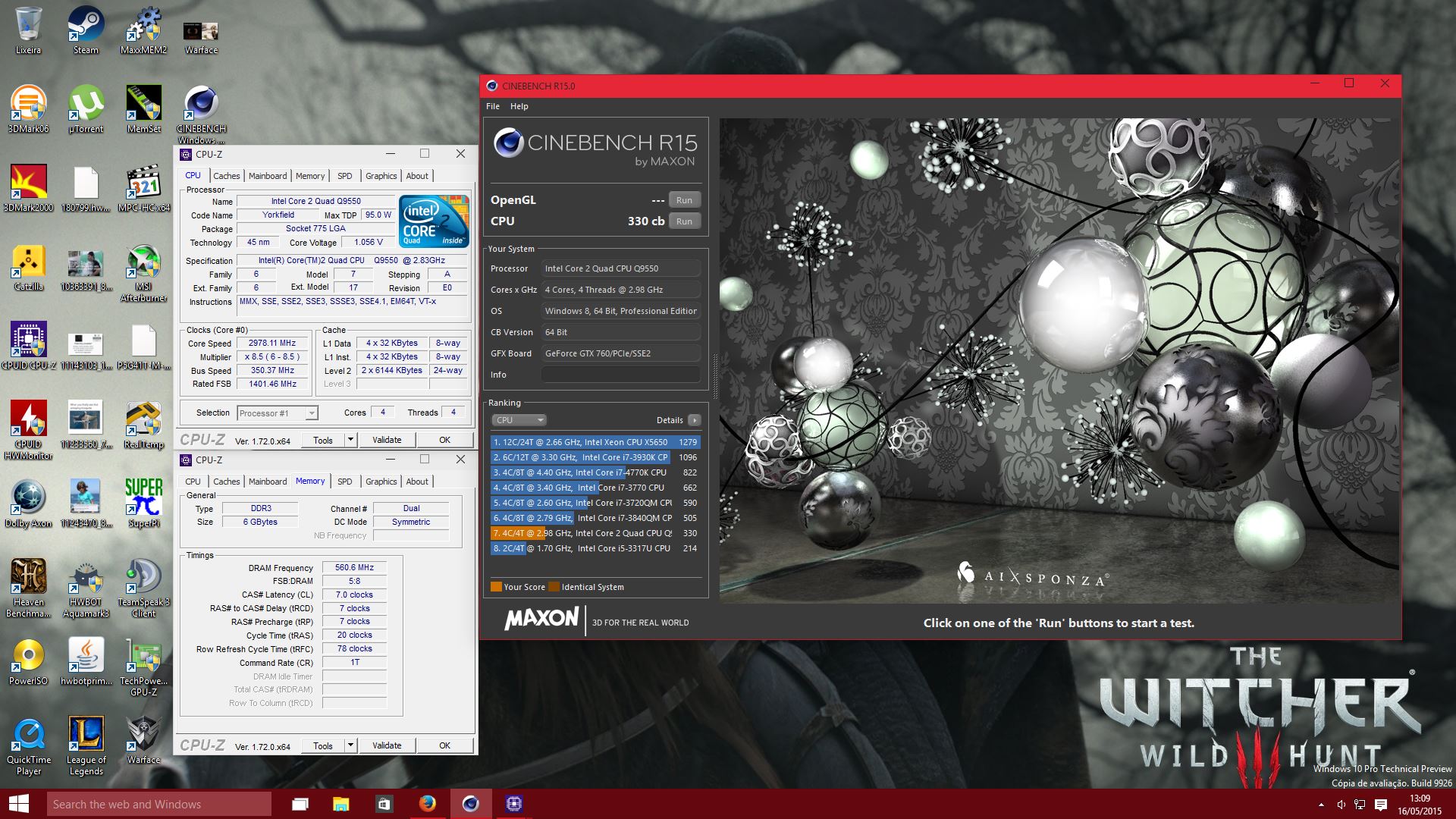Open the MemSet desktop shortcut

(143, 109)
